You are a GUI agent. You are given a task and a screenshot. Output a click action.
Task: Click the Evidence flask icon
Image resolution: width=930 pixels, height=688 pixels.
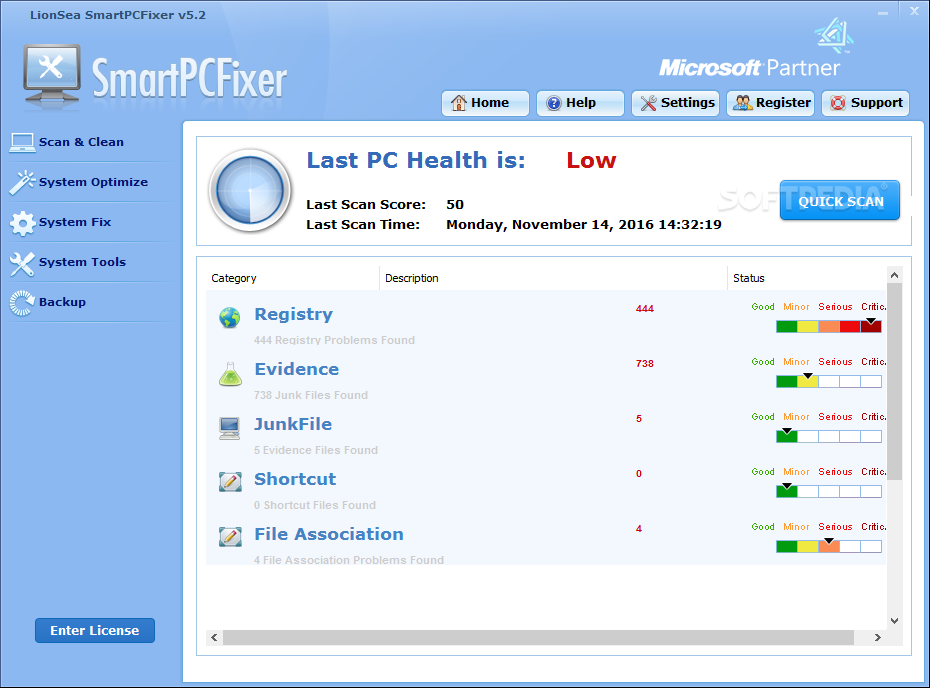[230, 374]
